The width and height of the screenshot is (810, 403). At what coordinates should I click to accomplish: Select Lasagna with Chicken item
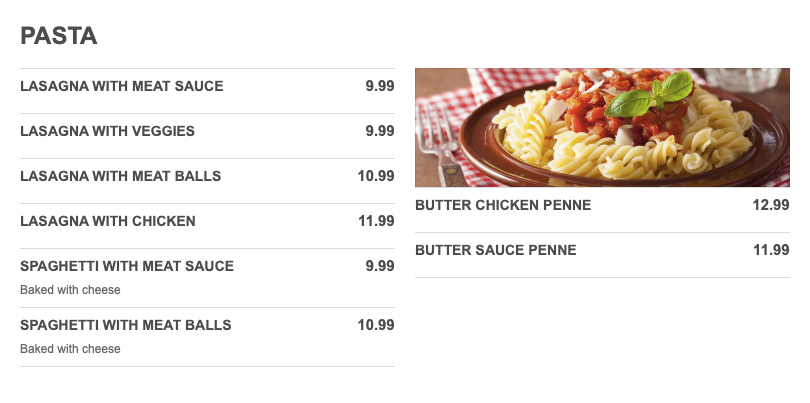click(108, 221)
